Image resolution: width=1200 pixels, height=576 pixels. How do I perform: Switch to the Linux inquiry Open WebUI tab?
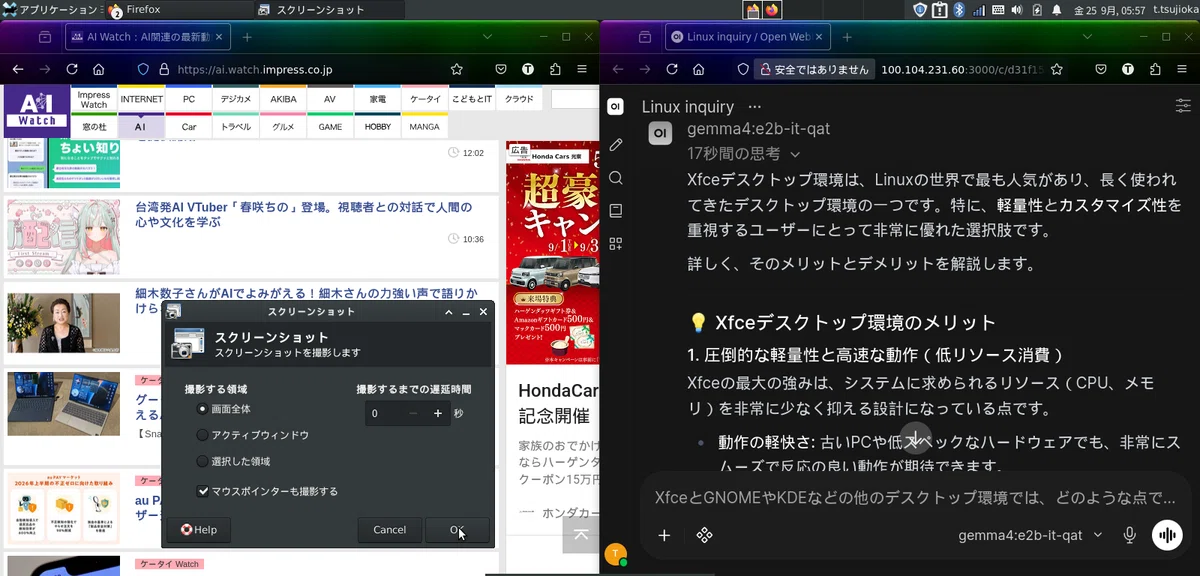[x=748, y=37]
